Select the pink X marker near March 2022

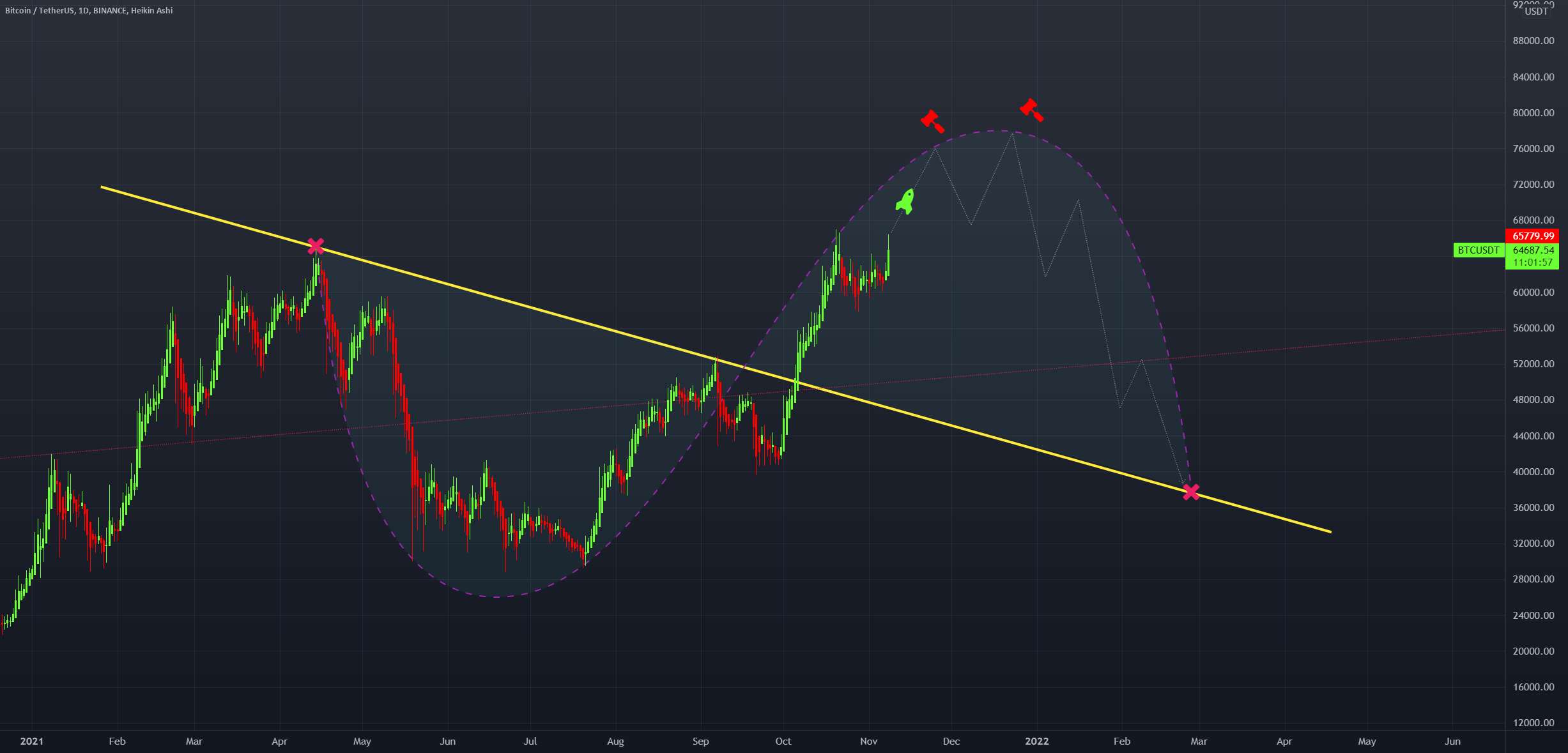pyautogui.click(x=1191, y=492)
